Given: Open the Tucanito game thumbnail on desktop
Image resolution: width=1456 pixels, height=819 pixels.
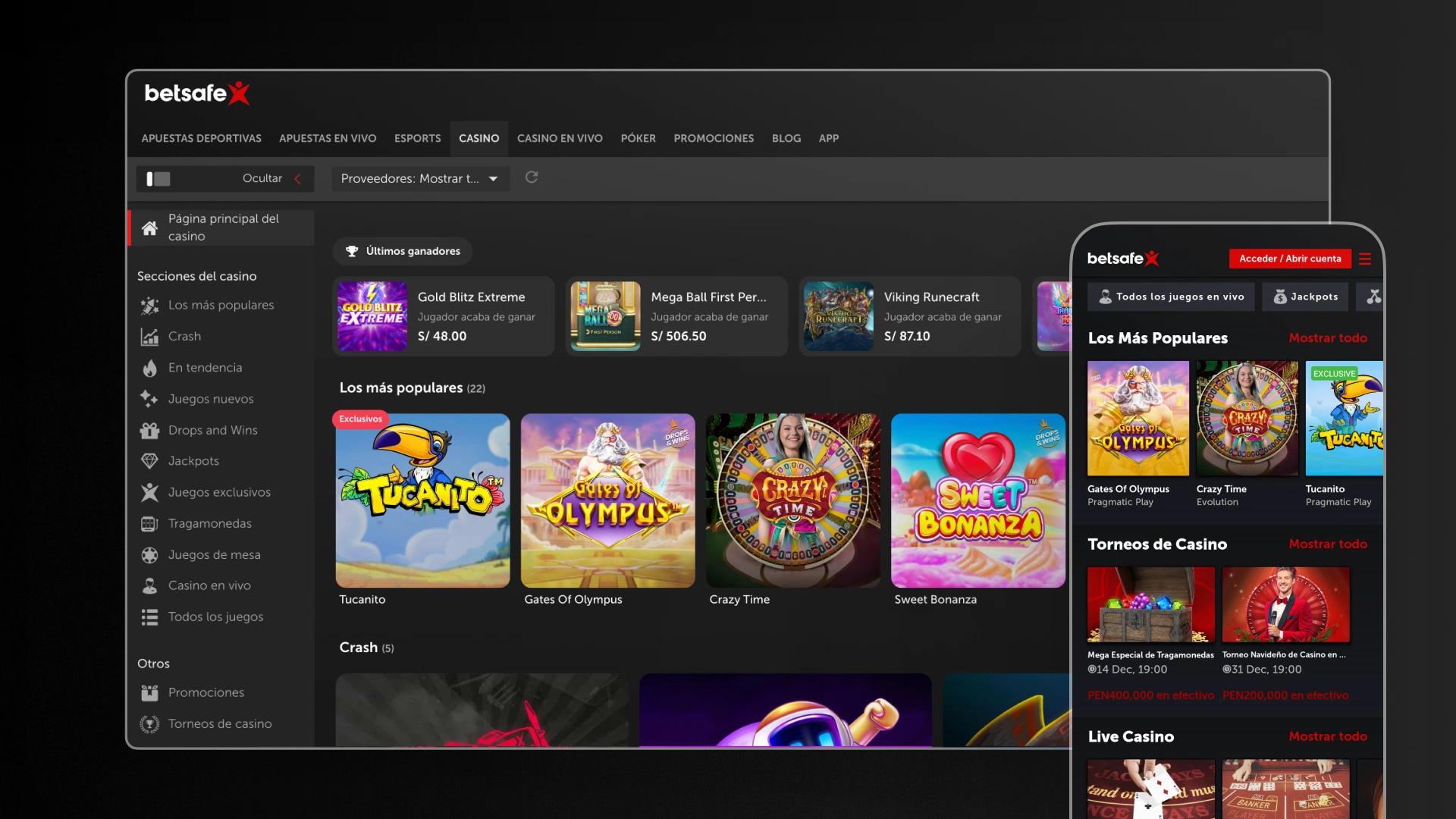Looking at the screenshot, I should pyautogui.click(x=423, y=500).
